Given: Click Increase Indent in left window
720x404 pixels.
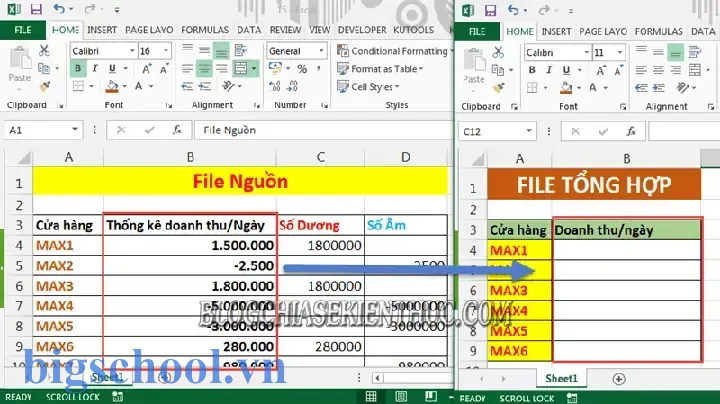Looking at the screenshot, I should 204,86.
